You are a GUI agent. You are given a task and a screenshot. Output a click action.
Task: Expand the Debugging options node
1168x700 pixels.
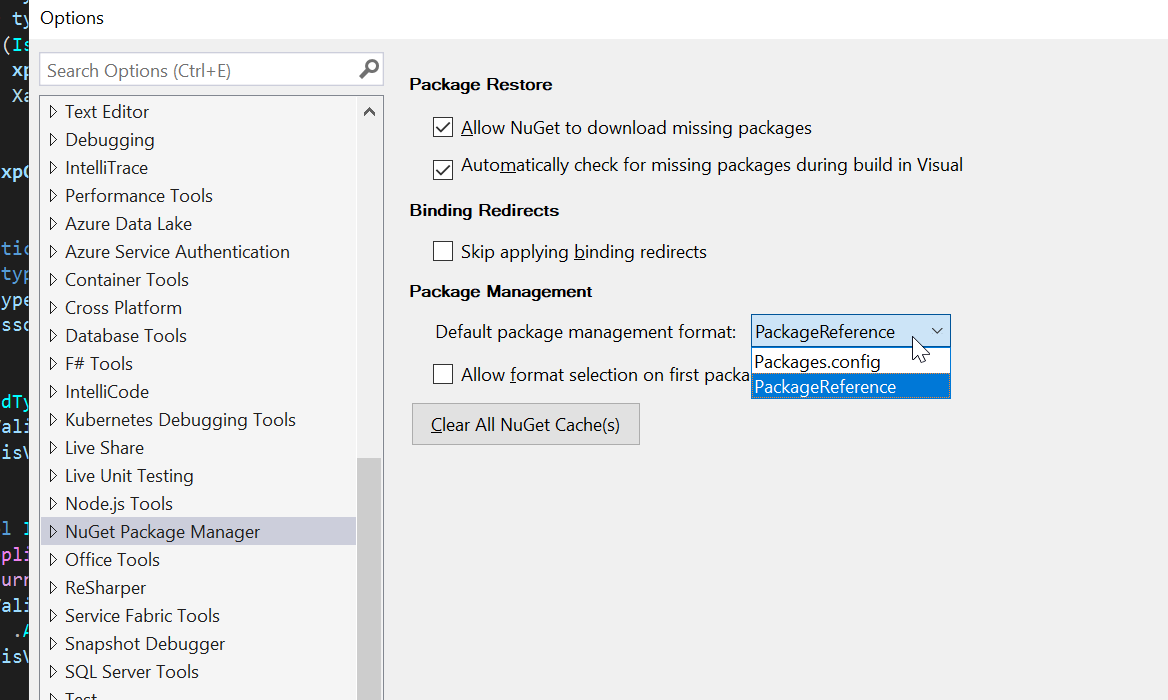click(54, 140)
